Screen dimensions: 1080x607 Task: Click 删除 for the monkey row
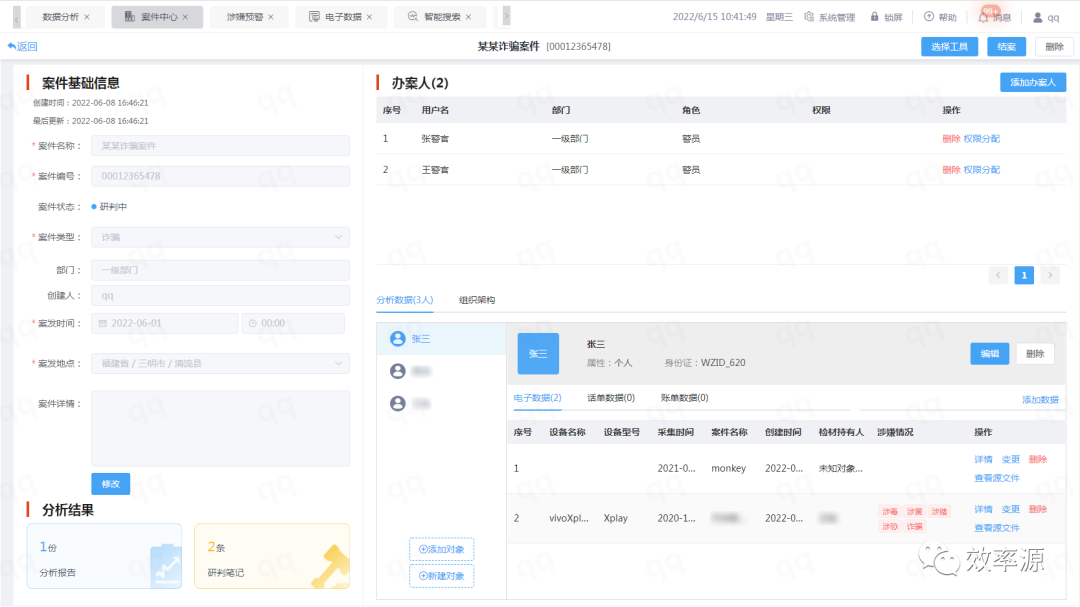click(x=1038, y=460)
